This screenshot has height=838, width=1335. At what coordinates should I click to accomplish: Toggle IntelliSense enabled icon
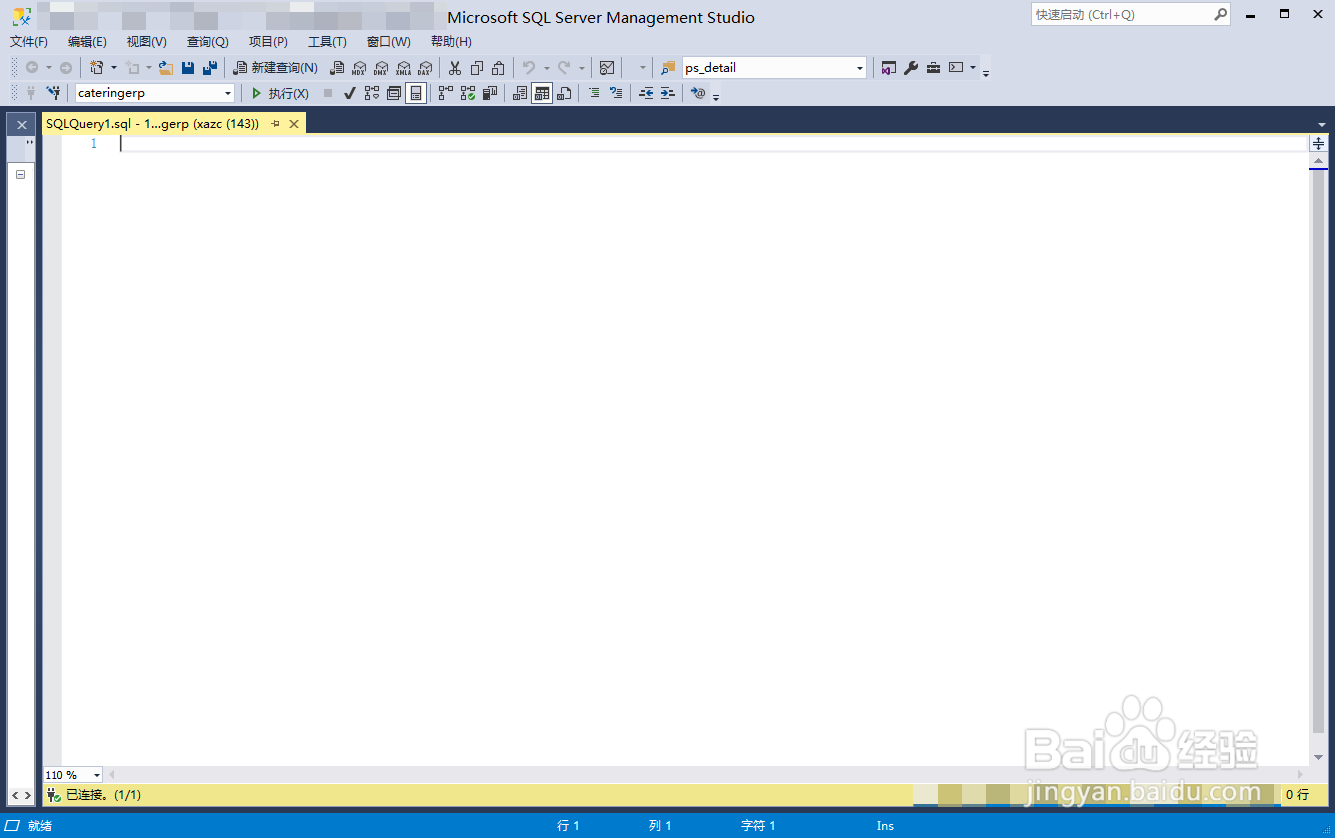point(415,93)
